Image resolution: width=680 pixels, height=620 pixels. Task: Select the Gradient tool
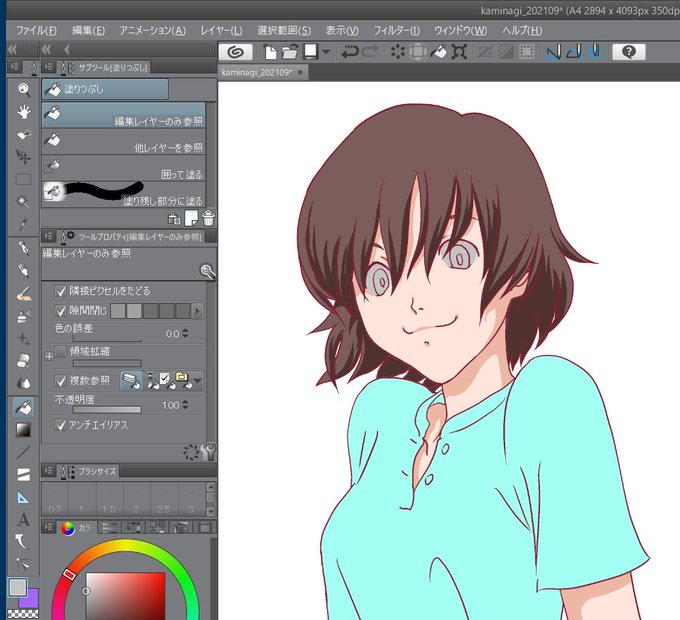23,430
